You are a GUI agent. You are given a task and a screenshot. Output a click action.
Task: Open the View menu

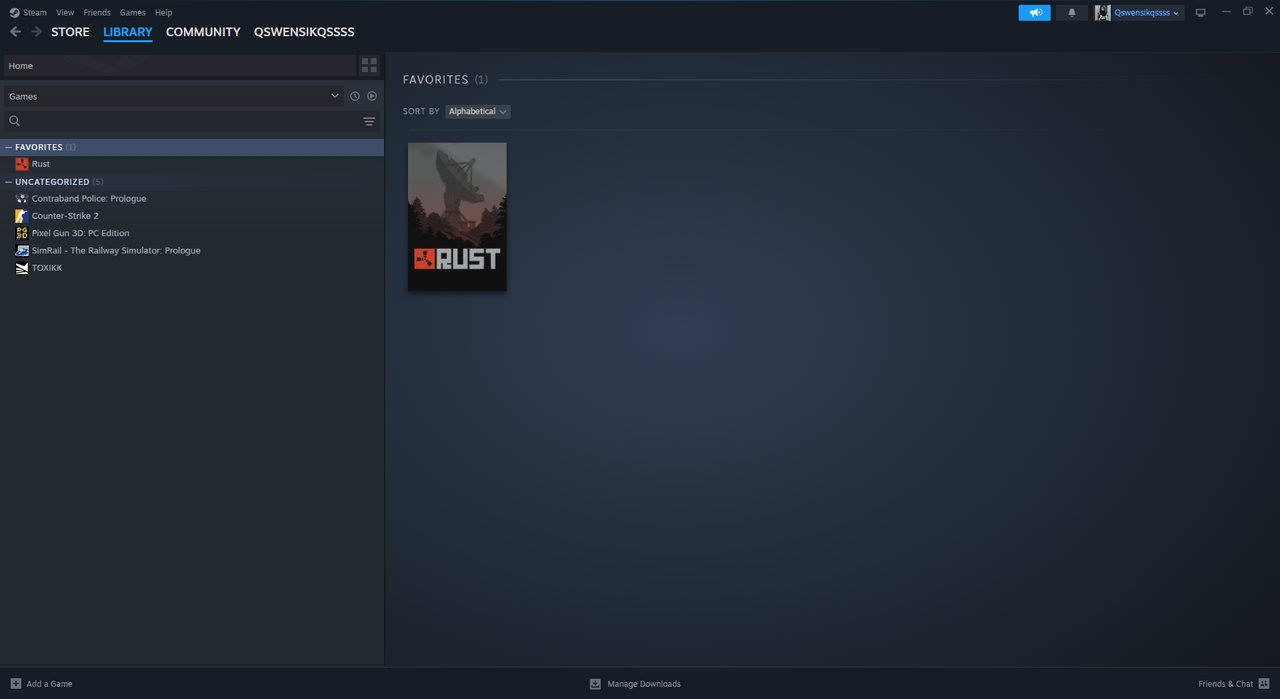point(65,13)
